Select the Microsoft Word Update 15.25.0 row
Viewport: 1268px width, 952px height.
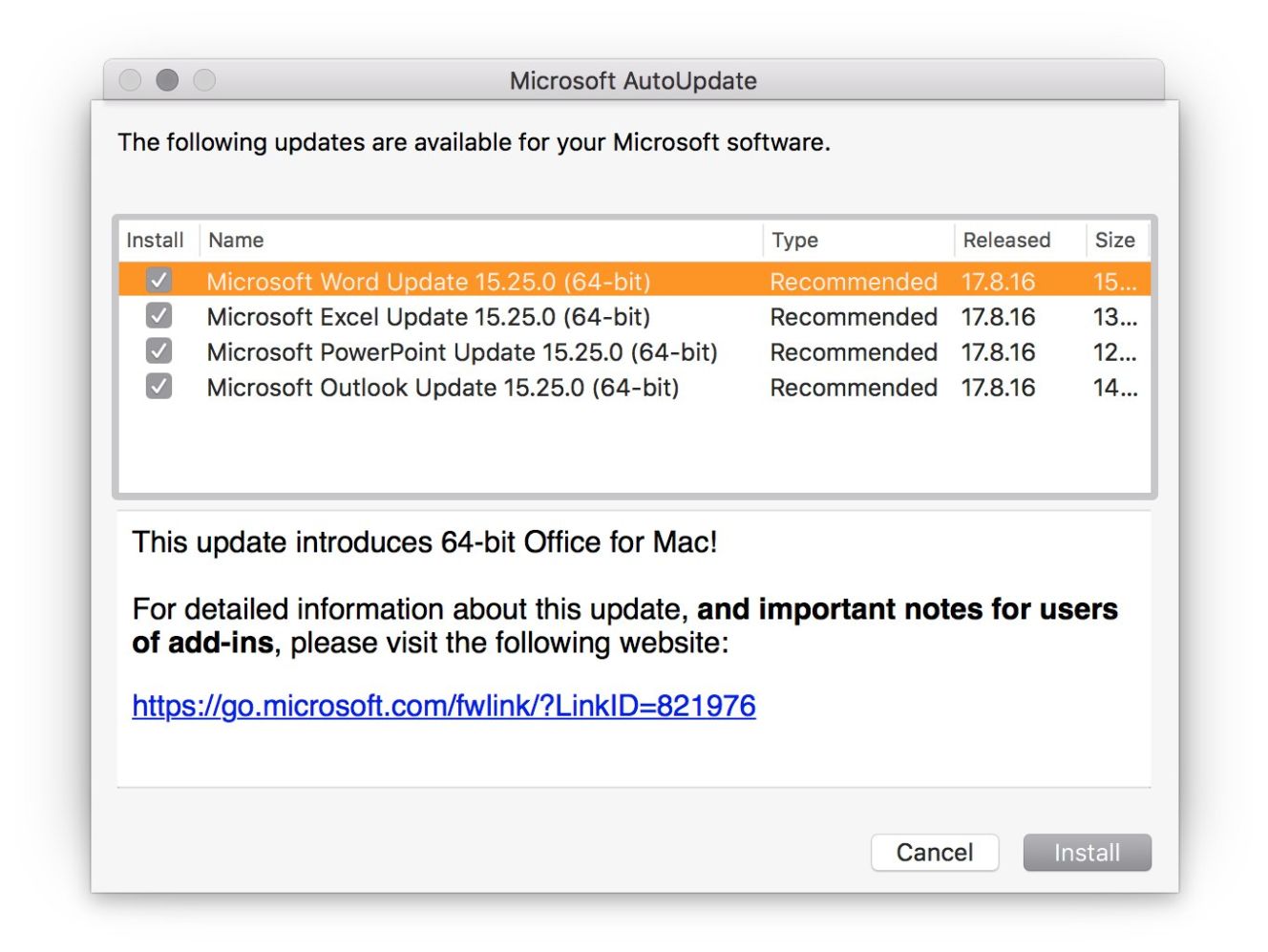pyautogui.click(x=635, y=281)
